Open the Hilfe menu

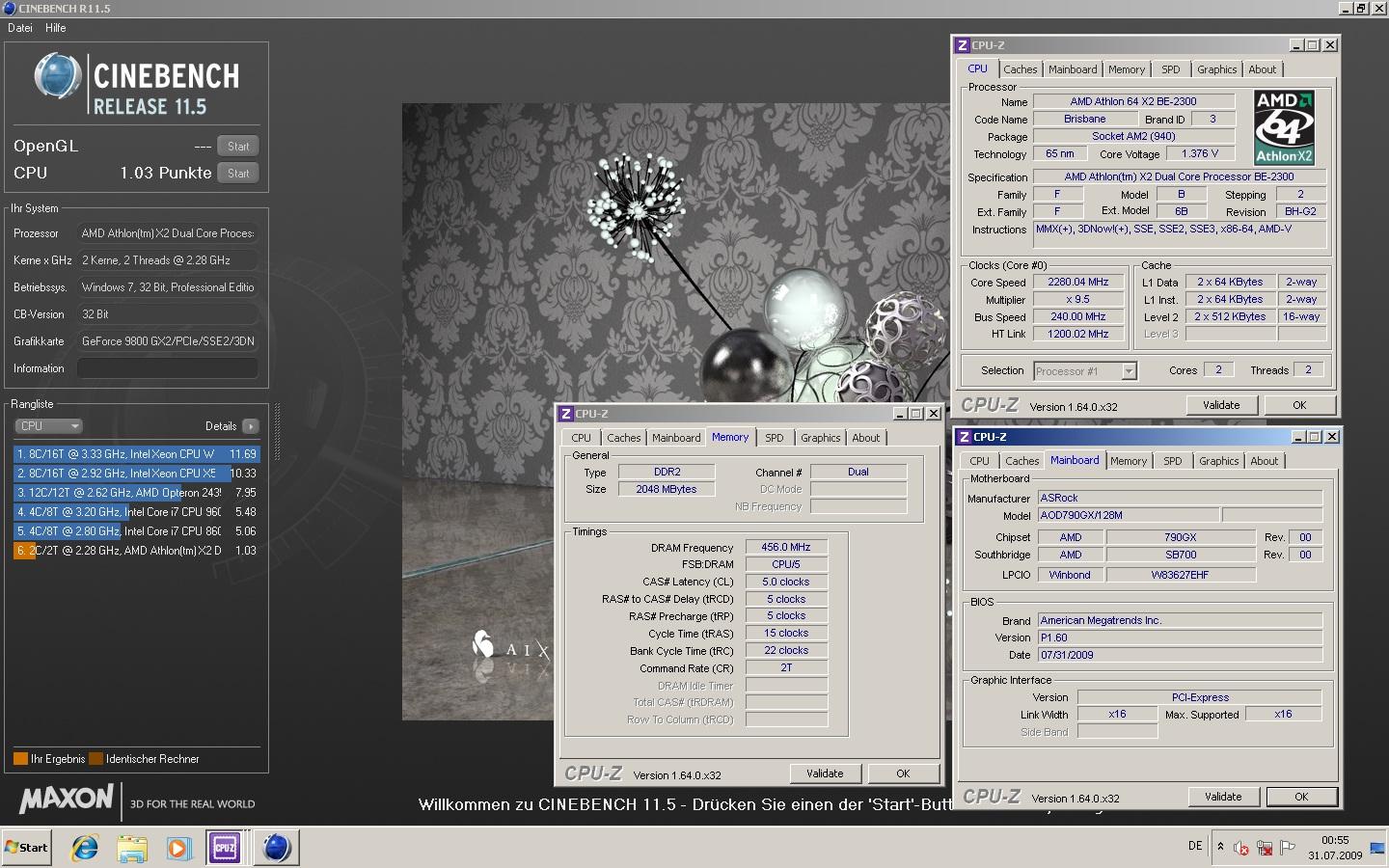(56, 28)
